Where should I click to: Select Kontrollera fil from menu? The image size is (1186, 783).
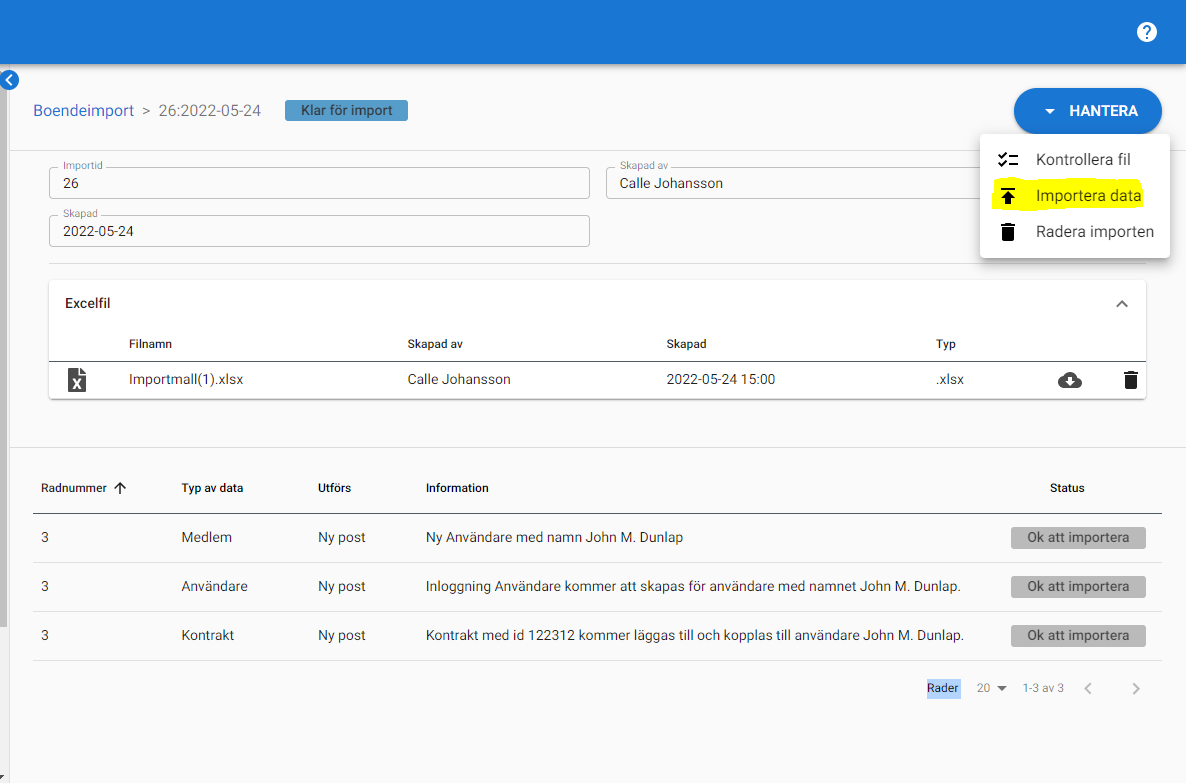click(1082, 160)
